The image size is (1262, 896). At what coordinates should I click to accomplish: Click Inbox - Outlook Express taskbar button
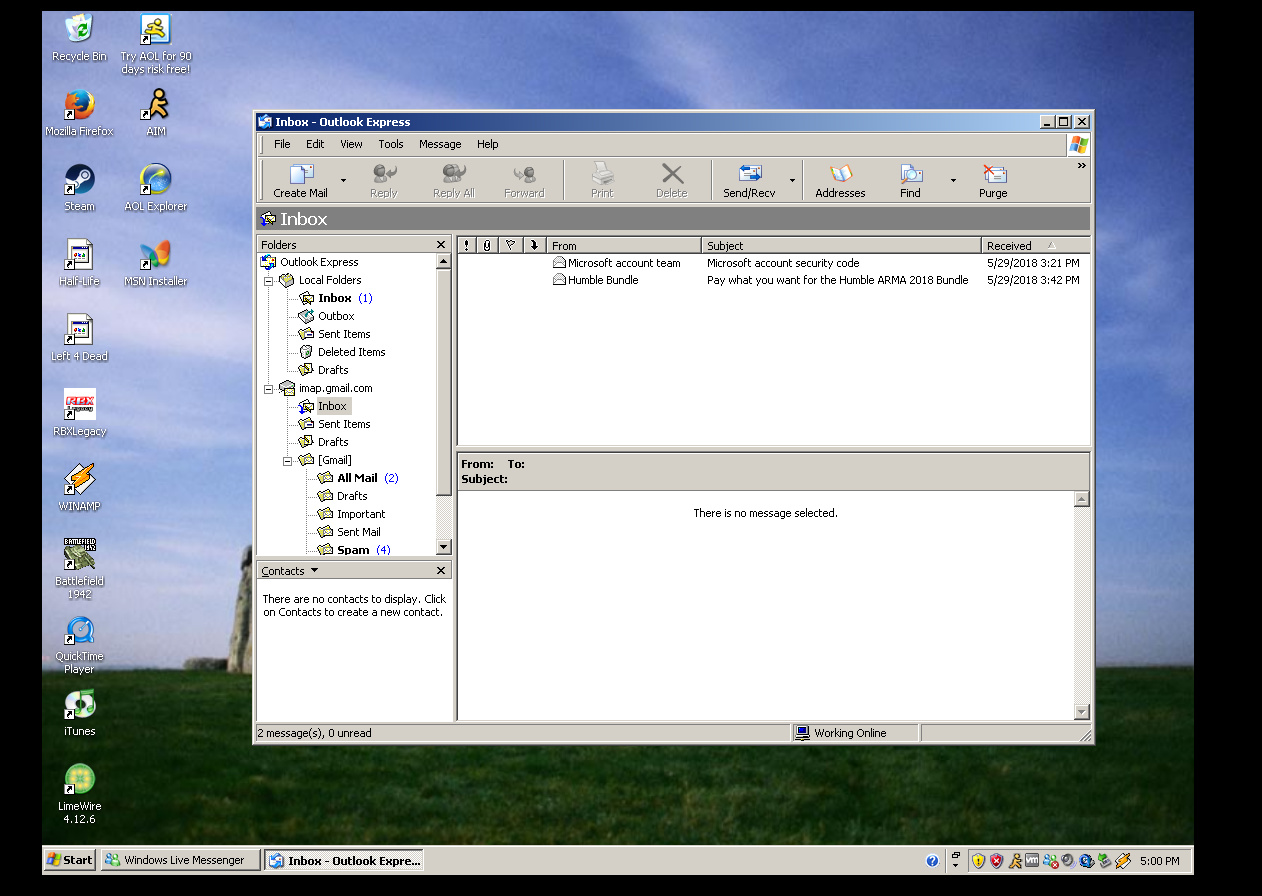tap(344, 860)
